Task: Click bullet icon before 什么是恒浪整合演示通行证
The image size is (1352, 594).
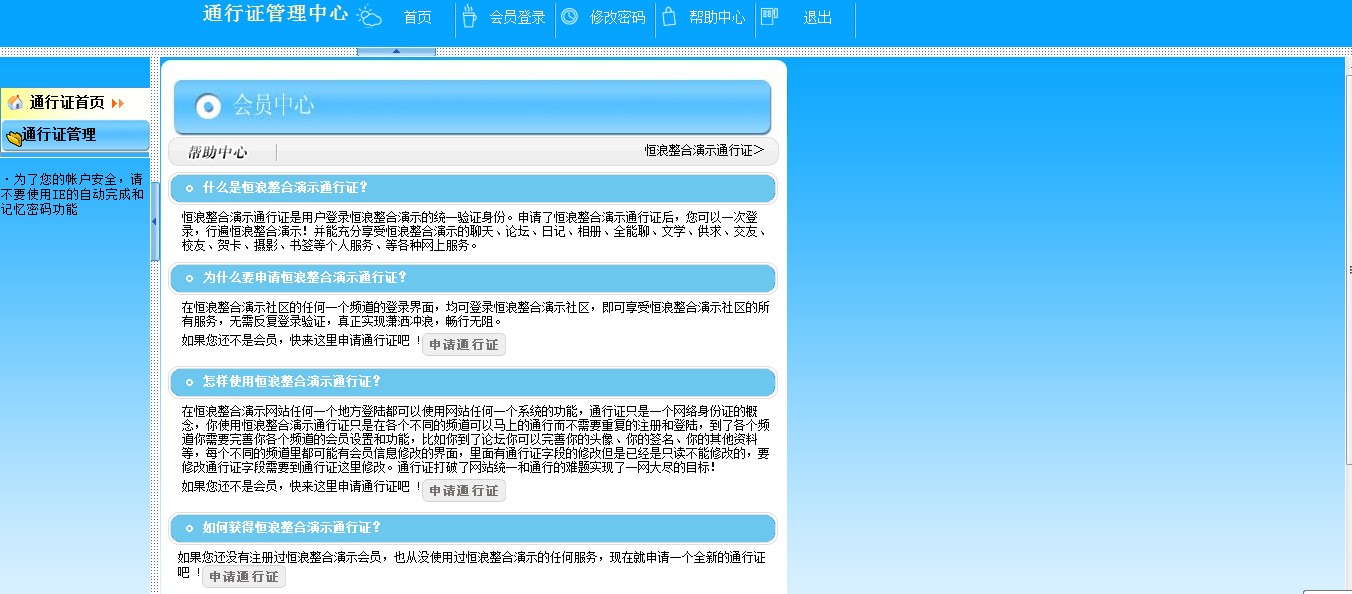Action: (x=189, y=187)
